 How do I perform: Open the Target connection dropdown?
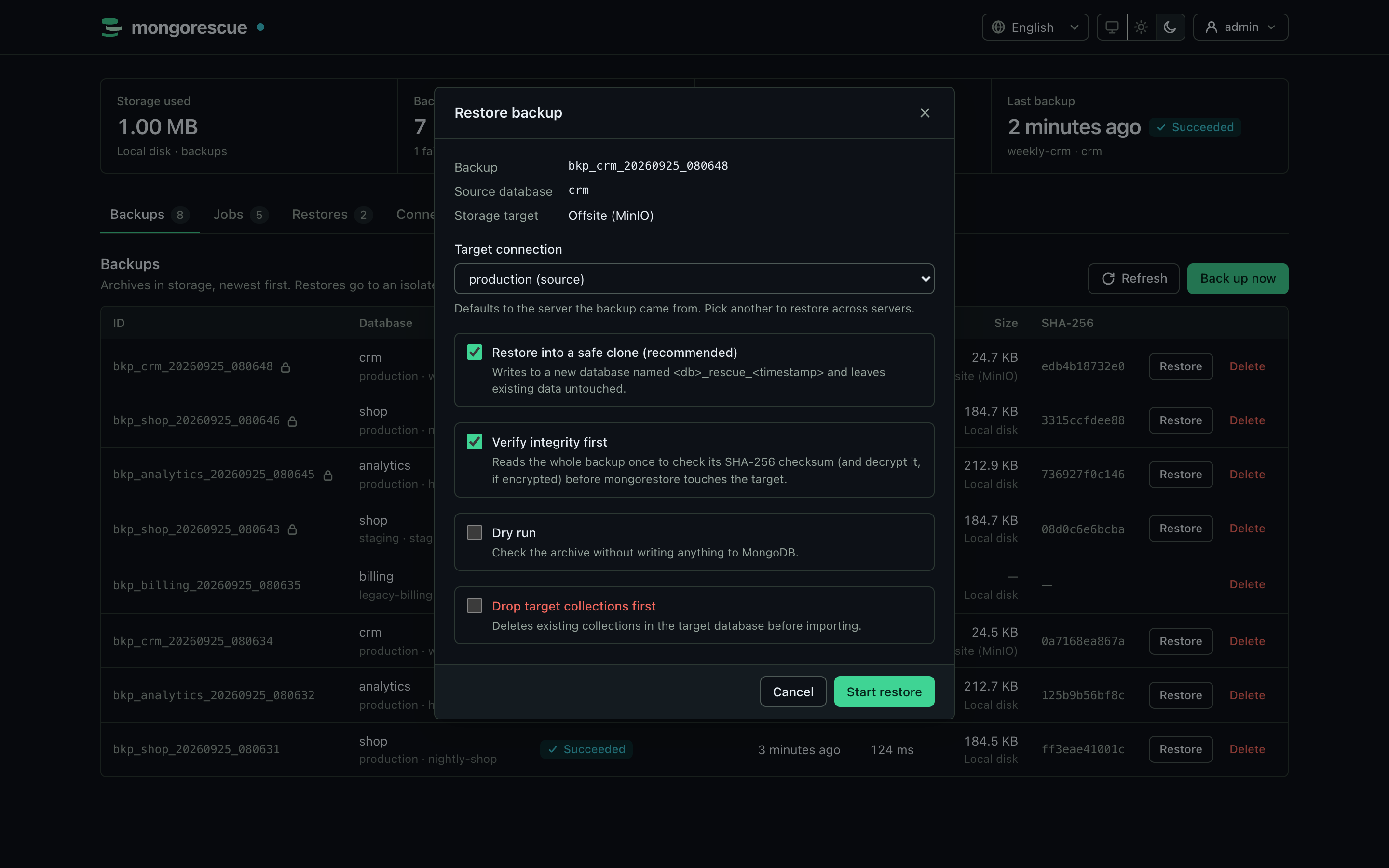(x=694, y=279)
